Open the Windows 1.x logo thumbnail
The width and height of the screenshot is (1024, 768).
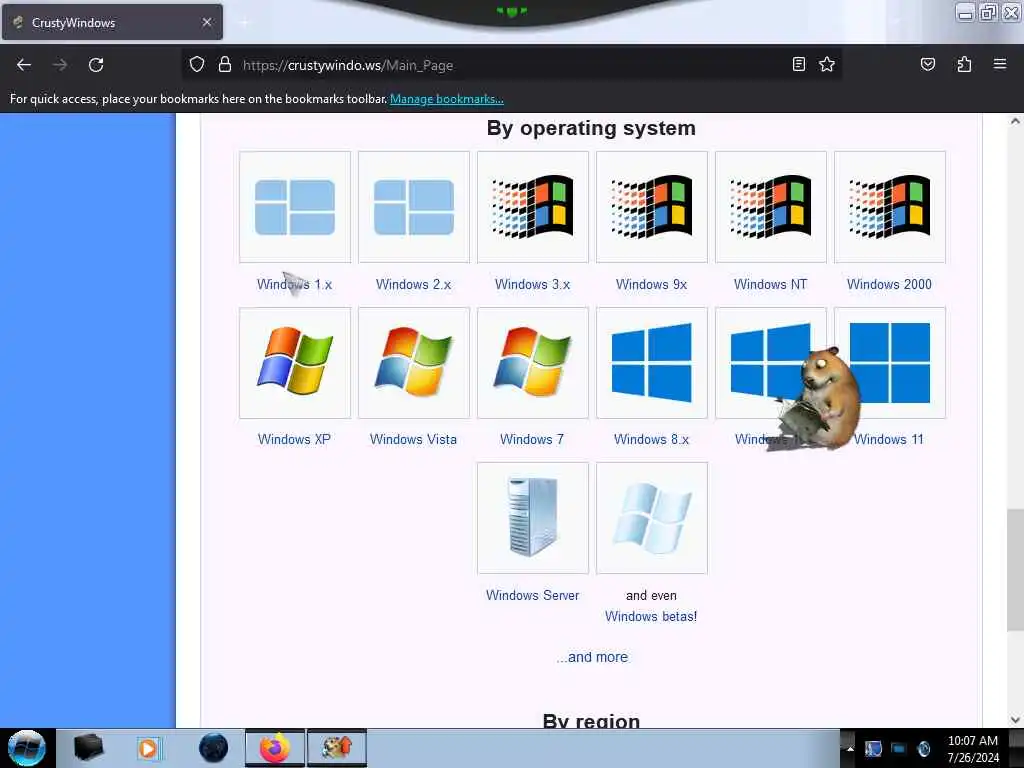[x=295, y=207]
